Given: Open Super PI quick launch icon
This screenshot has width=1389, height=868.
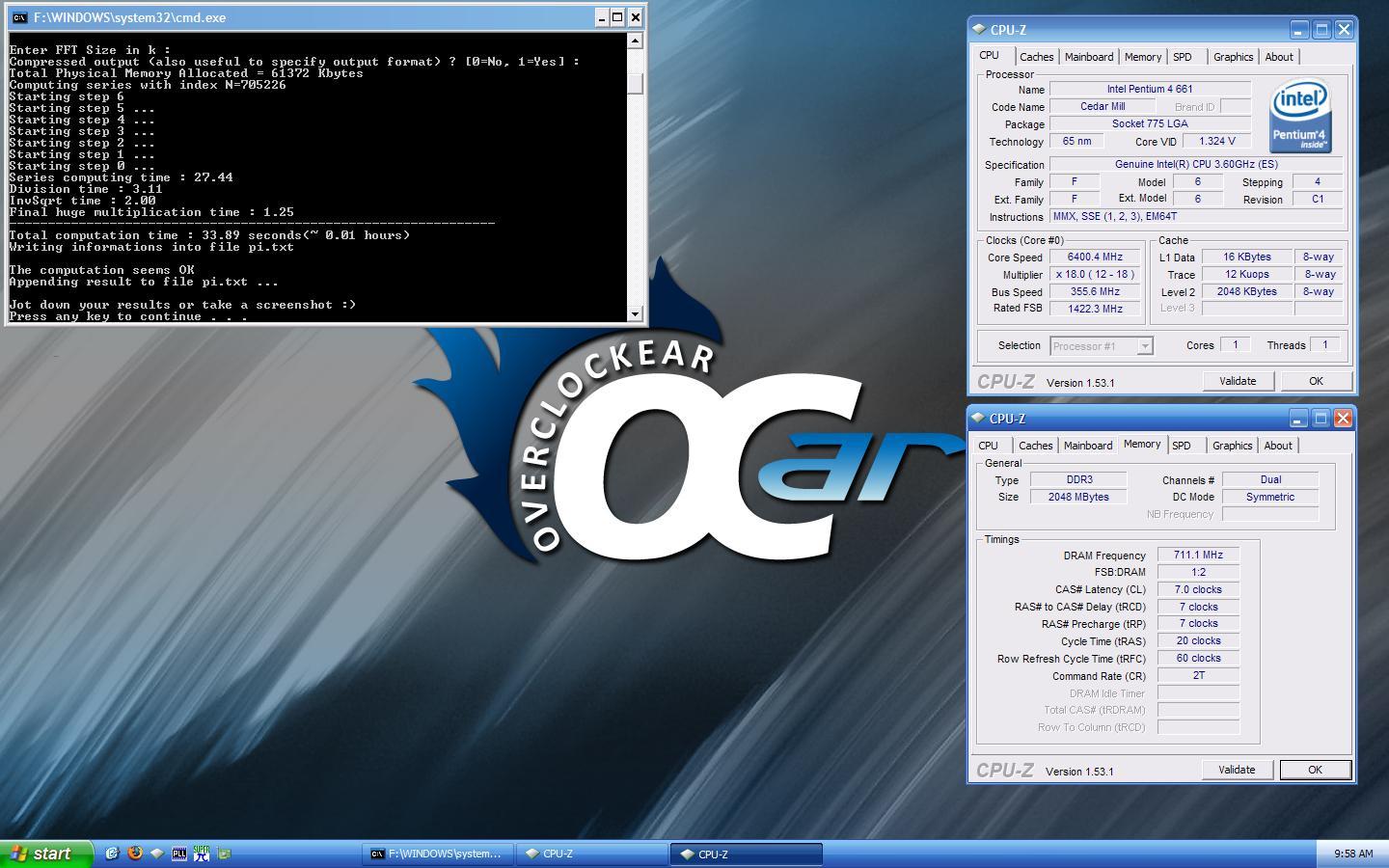Looking at the screenshot, I should tap(202, 854).
